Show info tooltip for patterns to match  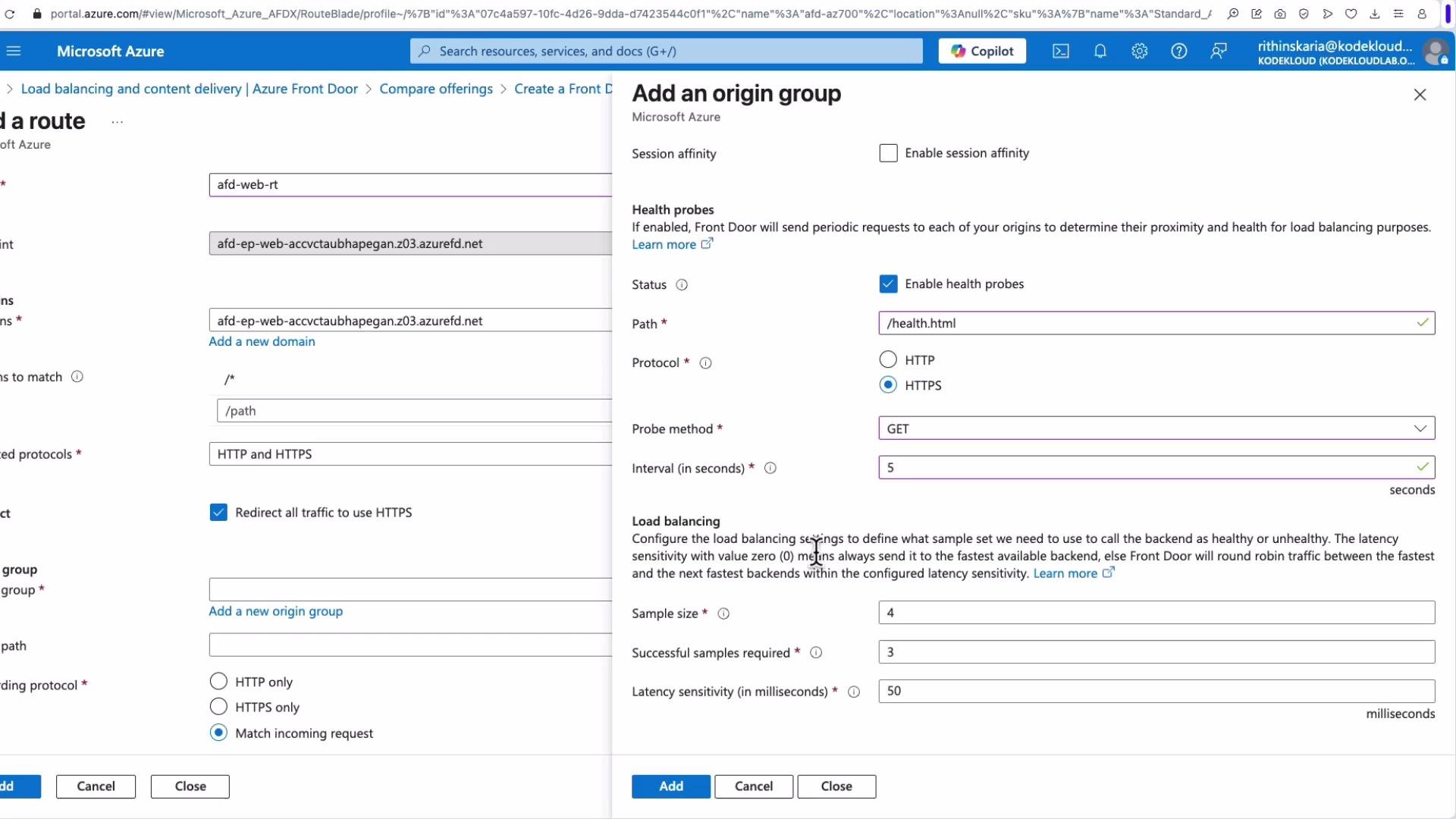(x=77, y=377)
